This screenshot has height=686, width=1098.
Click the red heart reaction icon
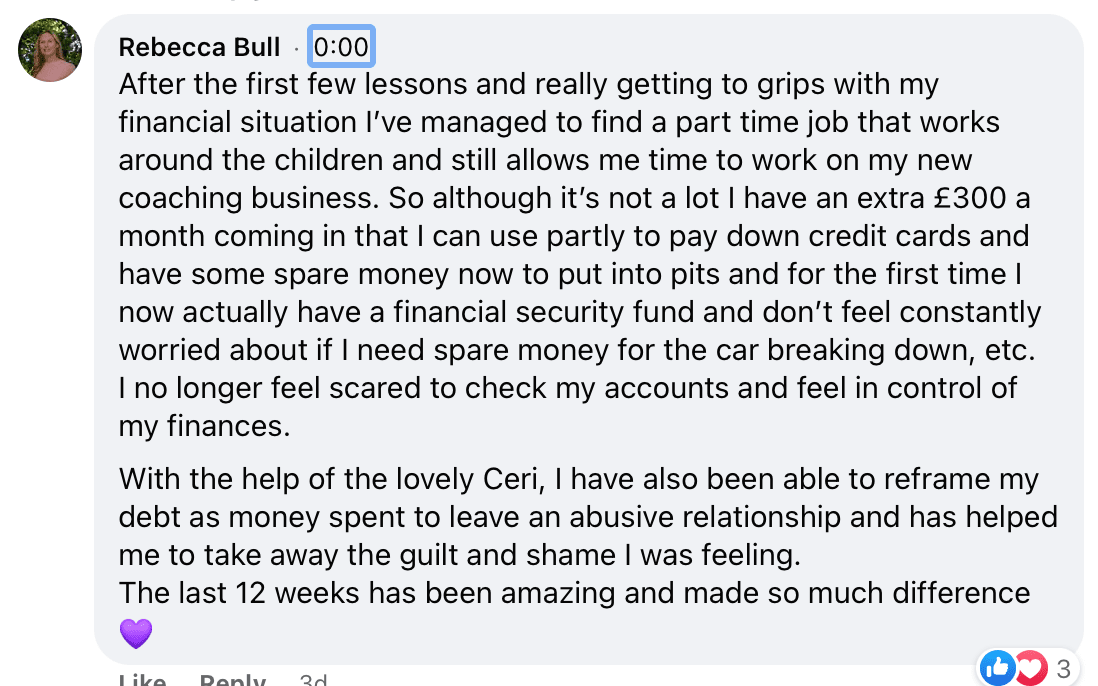[x=1029, y=666]
